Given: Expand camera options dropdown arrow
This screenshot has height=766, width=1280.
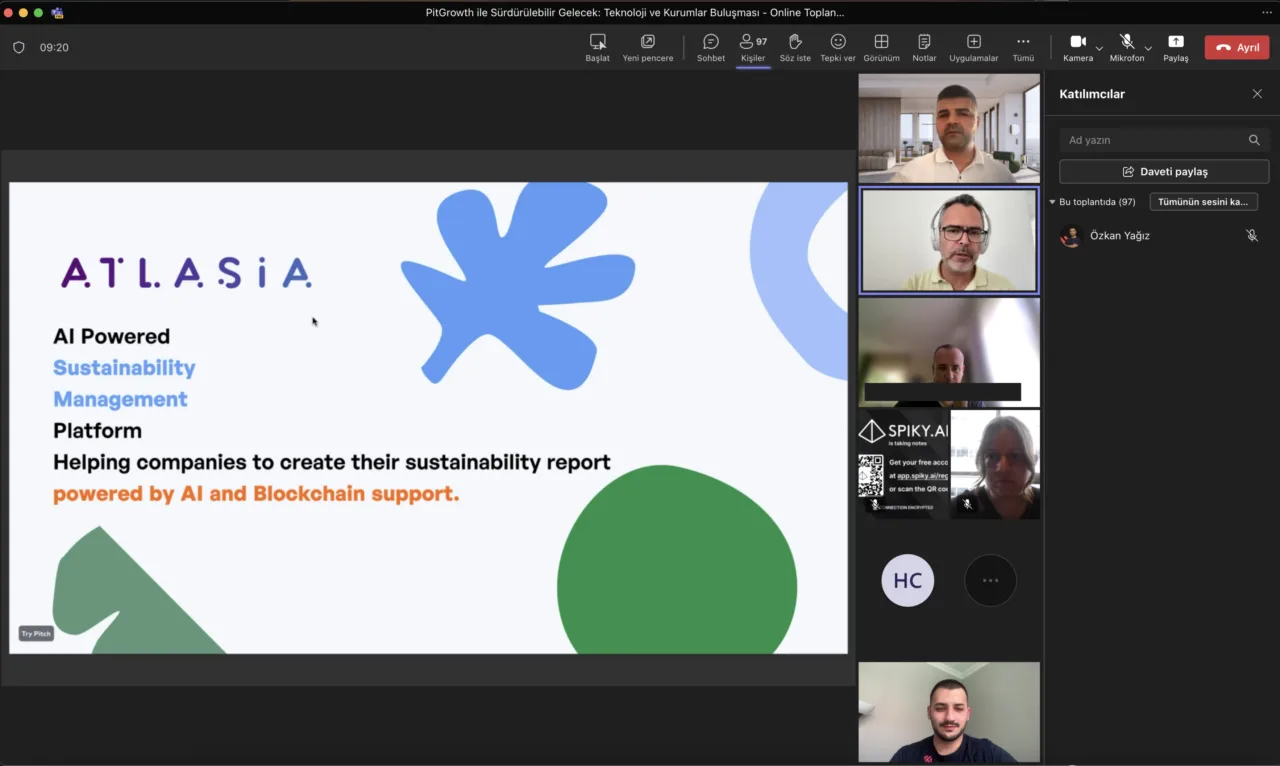Looking at the screenshot, I should [1100, 48].
